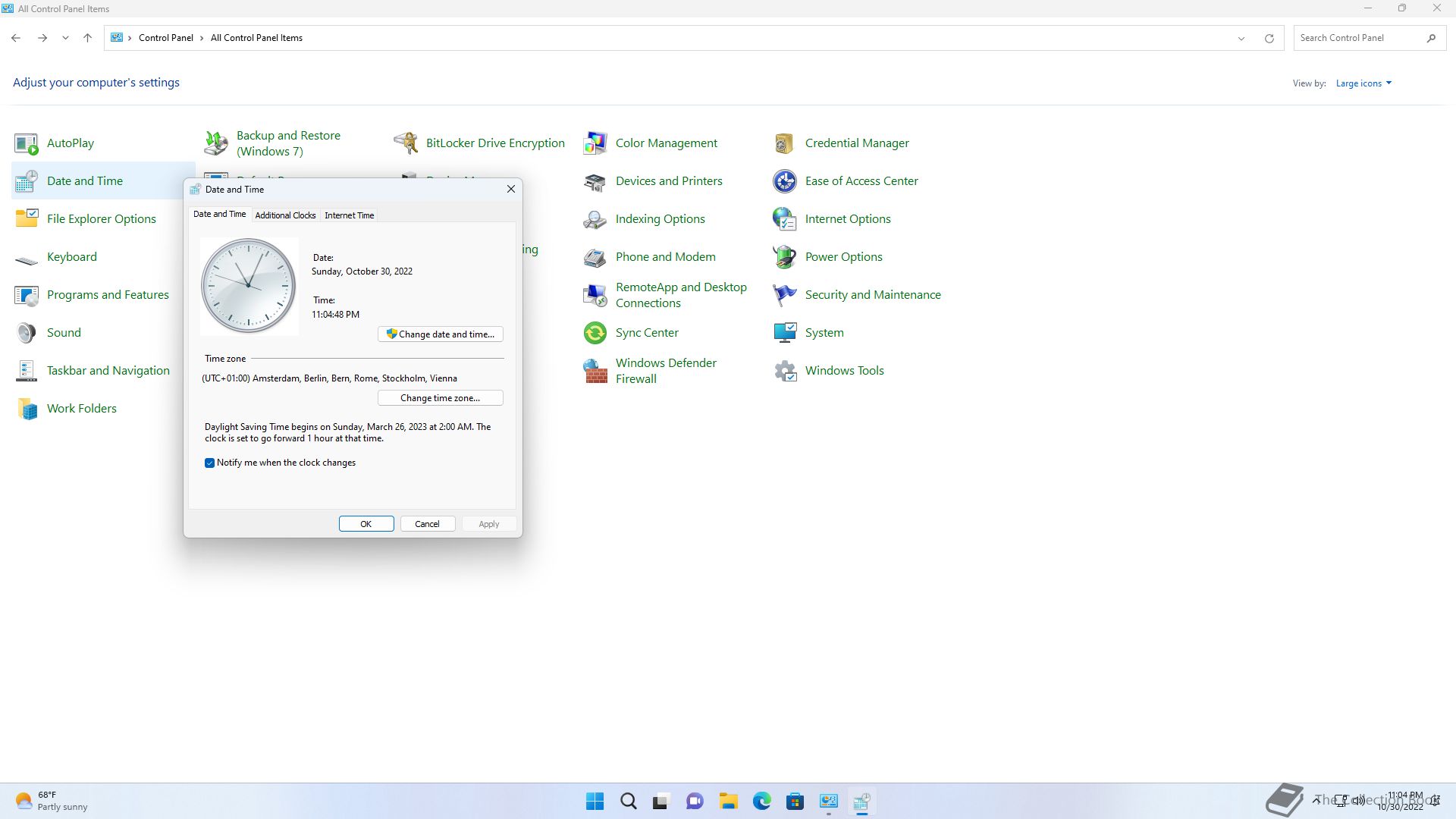Open Taskbar and Navigation icon

click(27, 371)
